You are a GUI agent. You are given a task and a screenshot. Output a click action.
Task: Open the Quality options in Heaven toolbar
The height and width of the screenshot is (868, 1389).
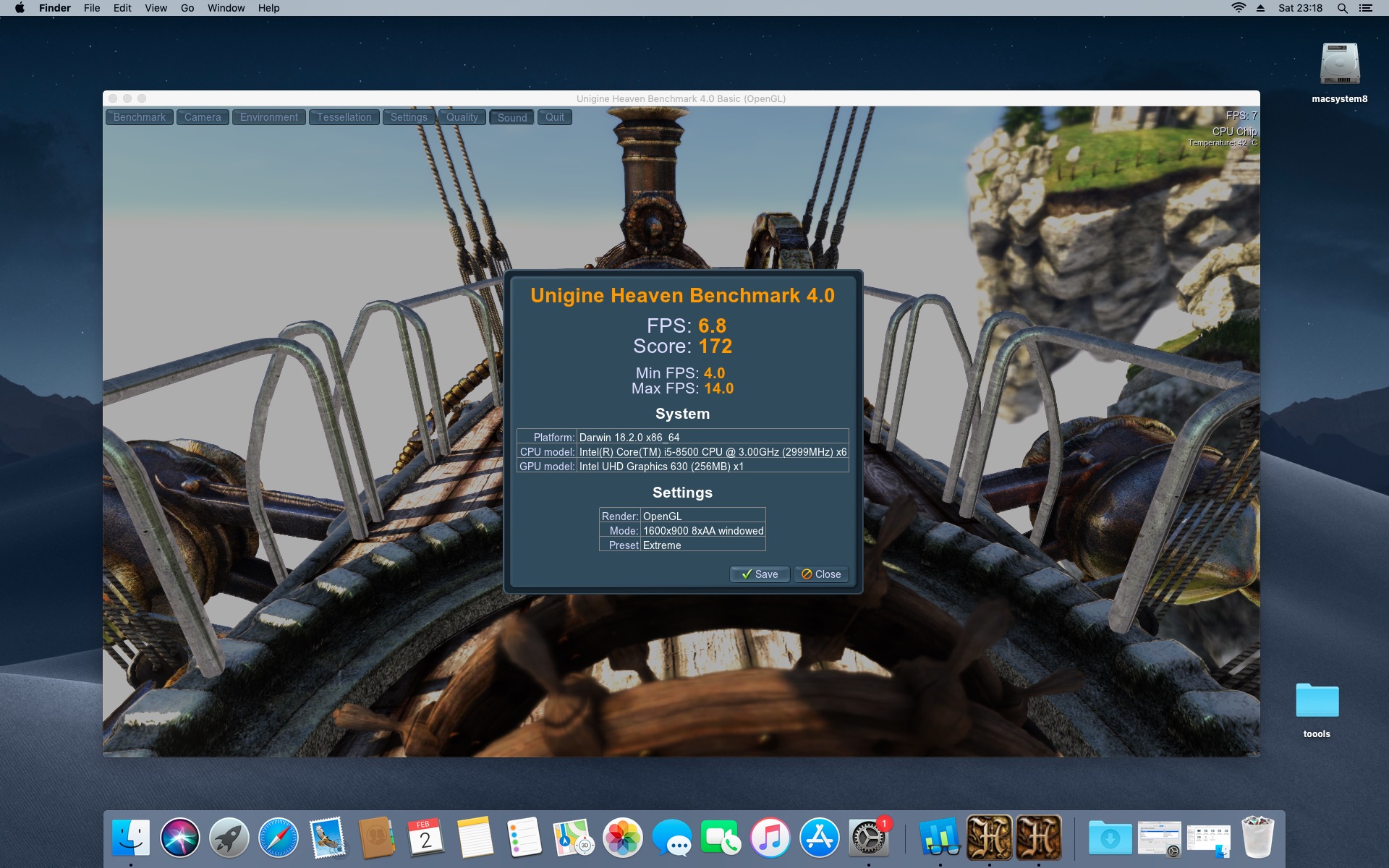click(462, 117)
